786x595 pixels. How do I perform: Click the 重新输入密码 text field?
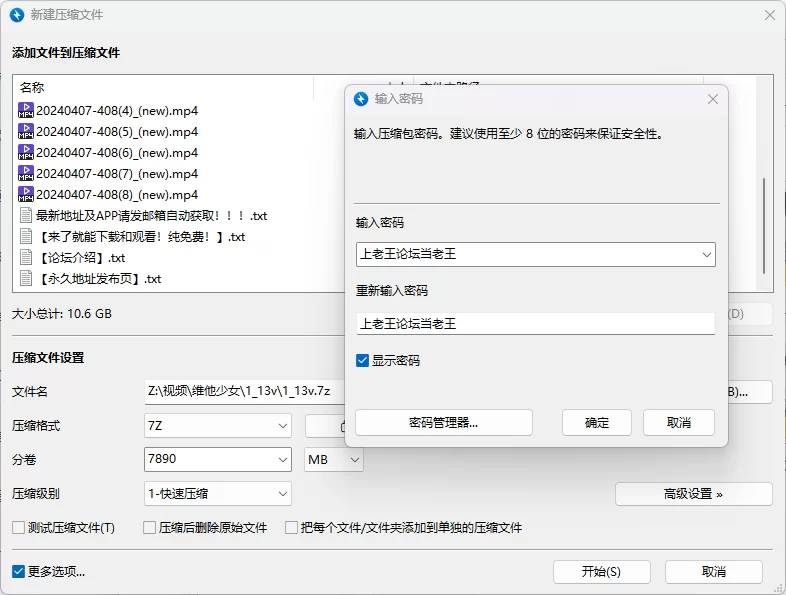pos(535,324)
